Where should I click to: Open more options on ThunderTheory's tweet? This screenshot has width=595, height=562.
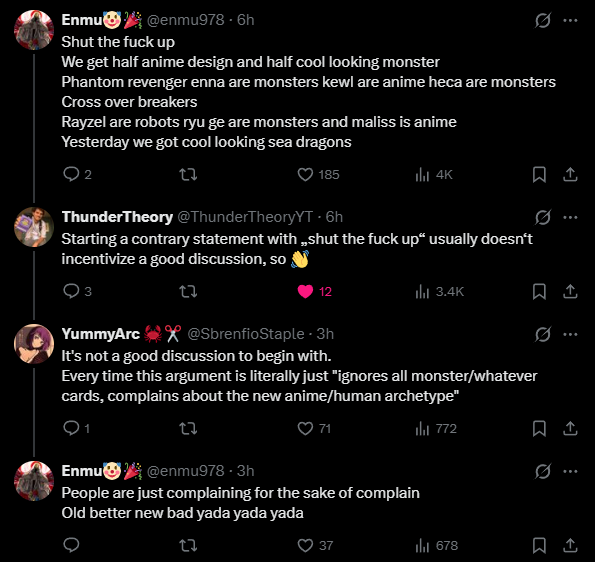tap(570, 217)
